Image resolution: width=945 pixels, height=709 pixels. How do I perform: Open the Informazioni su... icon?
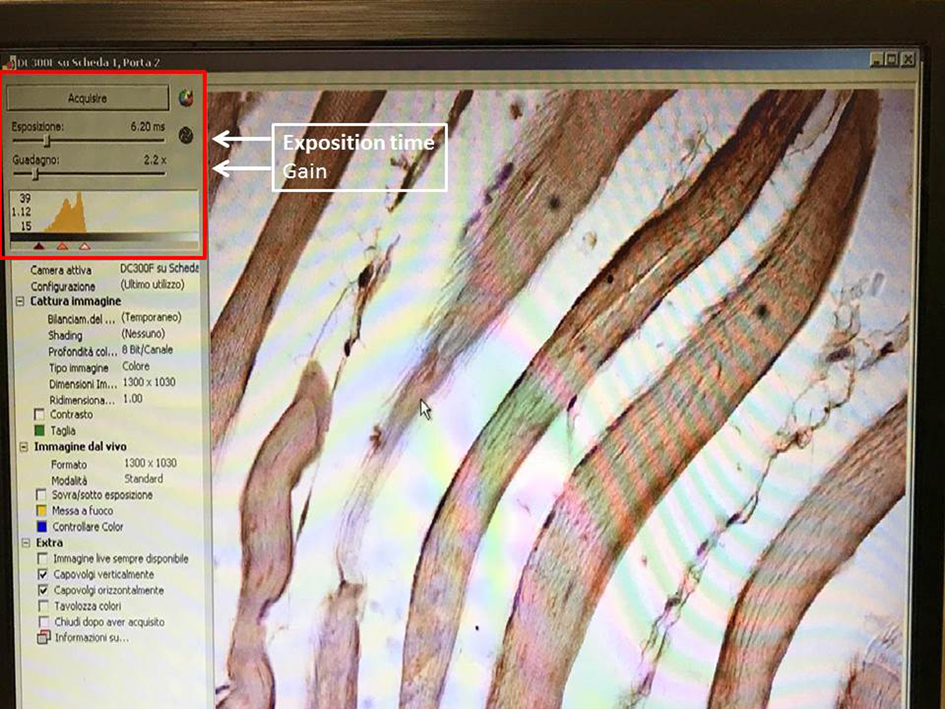43,637
